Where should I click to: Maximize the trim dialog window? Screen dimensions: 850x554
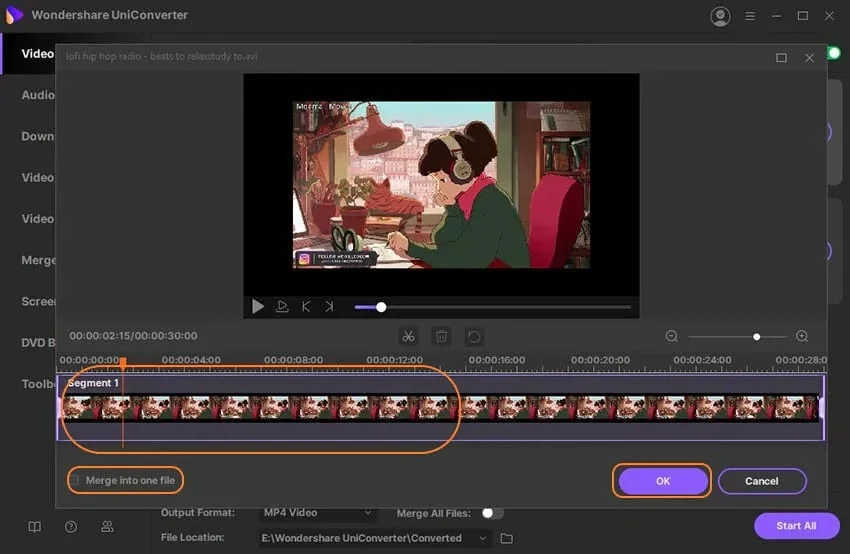click(x=781, y=57)
